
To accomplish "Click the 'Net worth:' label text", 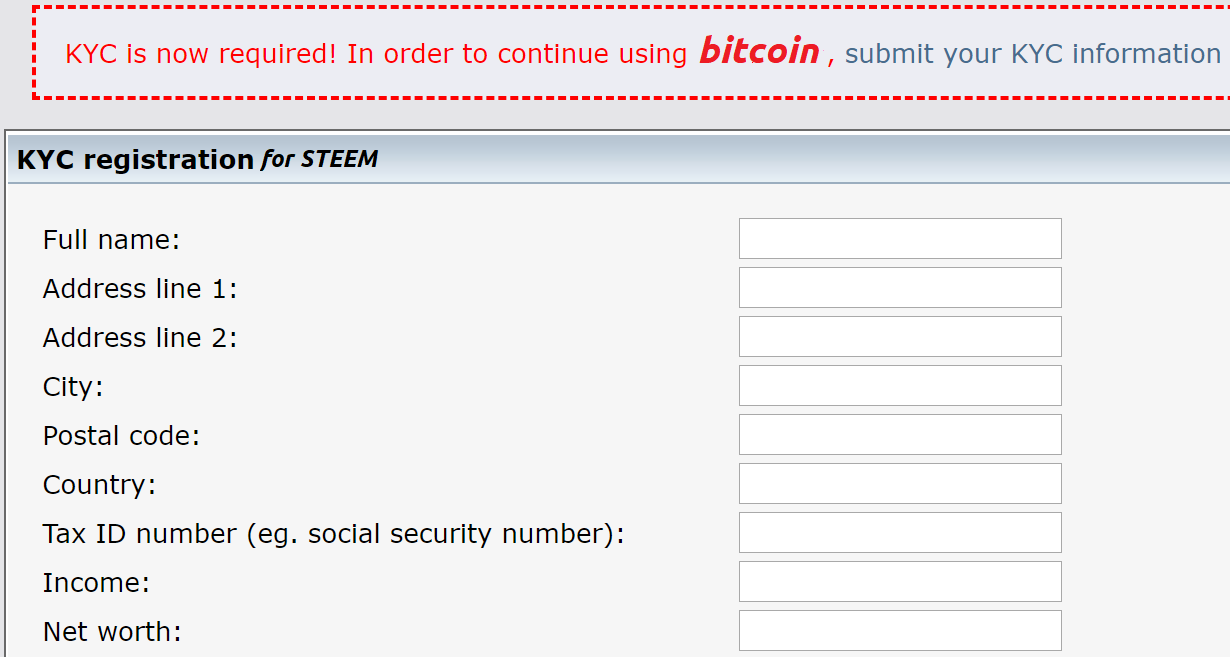I will pyautogui.click(x=112, y=632).
